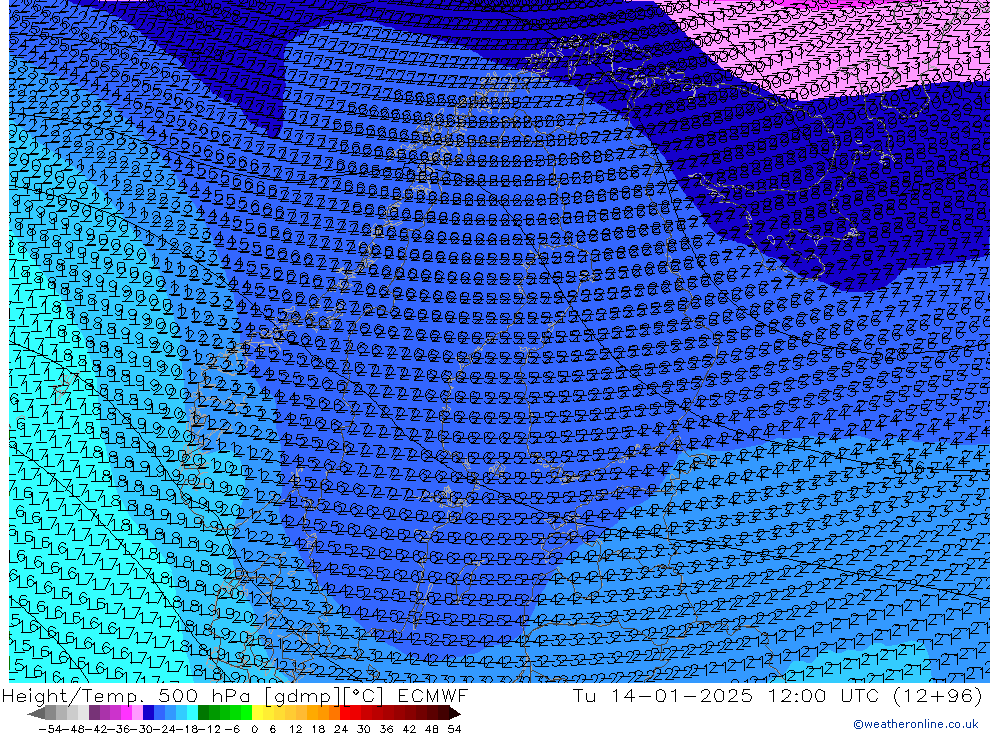Screen dimensions: 1000x733
Task: Click the gray left arrow of color scale
Action: point(36,713)
